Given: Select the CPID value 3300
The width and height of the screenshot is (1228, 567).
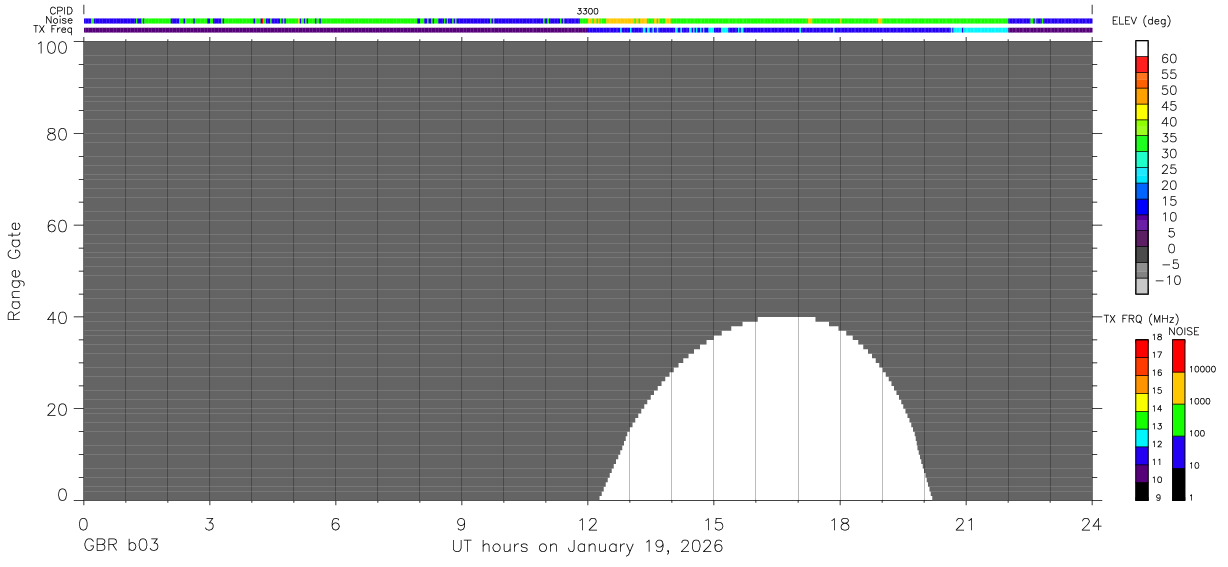Looking at the screenshot, I should tap(588, 11).
